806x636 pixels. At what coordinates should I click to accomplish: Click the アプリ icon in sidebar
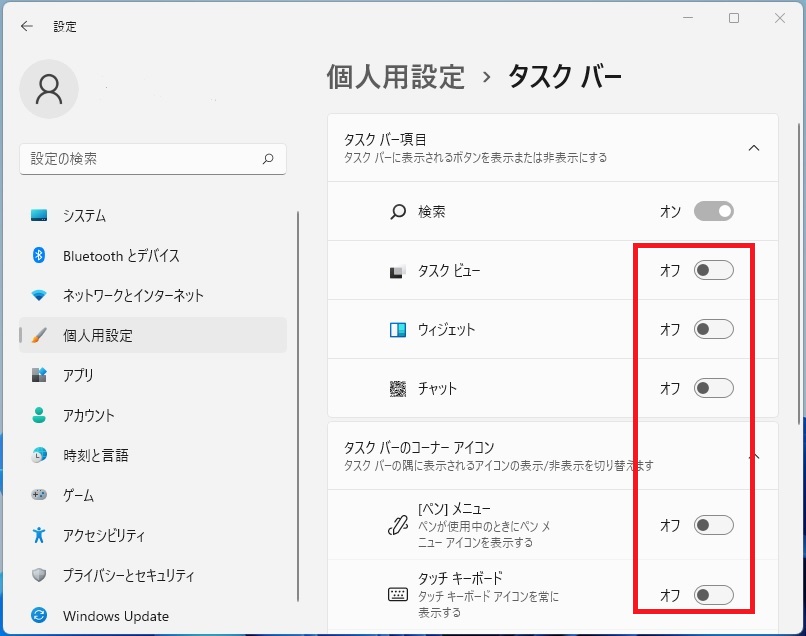39,375
